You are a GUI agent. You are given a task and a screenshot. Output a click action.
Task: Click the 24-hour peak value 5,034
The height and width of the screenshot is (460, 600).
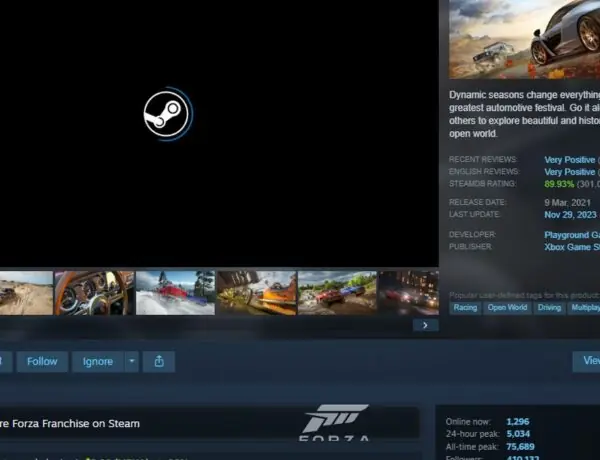click(518, 434)
